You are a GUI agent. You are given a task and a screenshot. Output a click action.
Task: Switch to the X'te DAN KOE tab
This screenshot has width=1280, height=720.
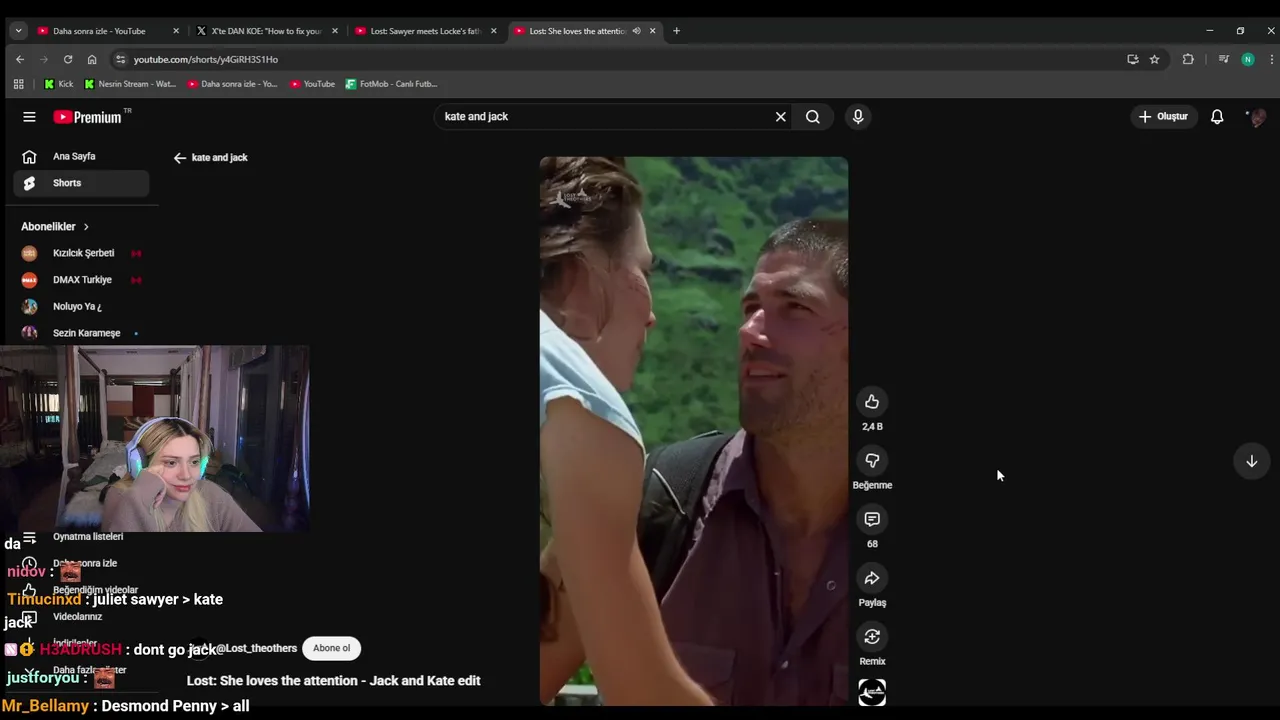pos(265,31)
